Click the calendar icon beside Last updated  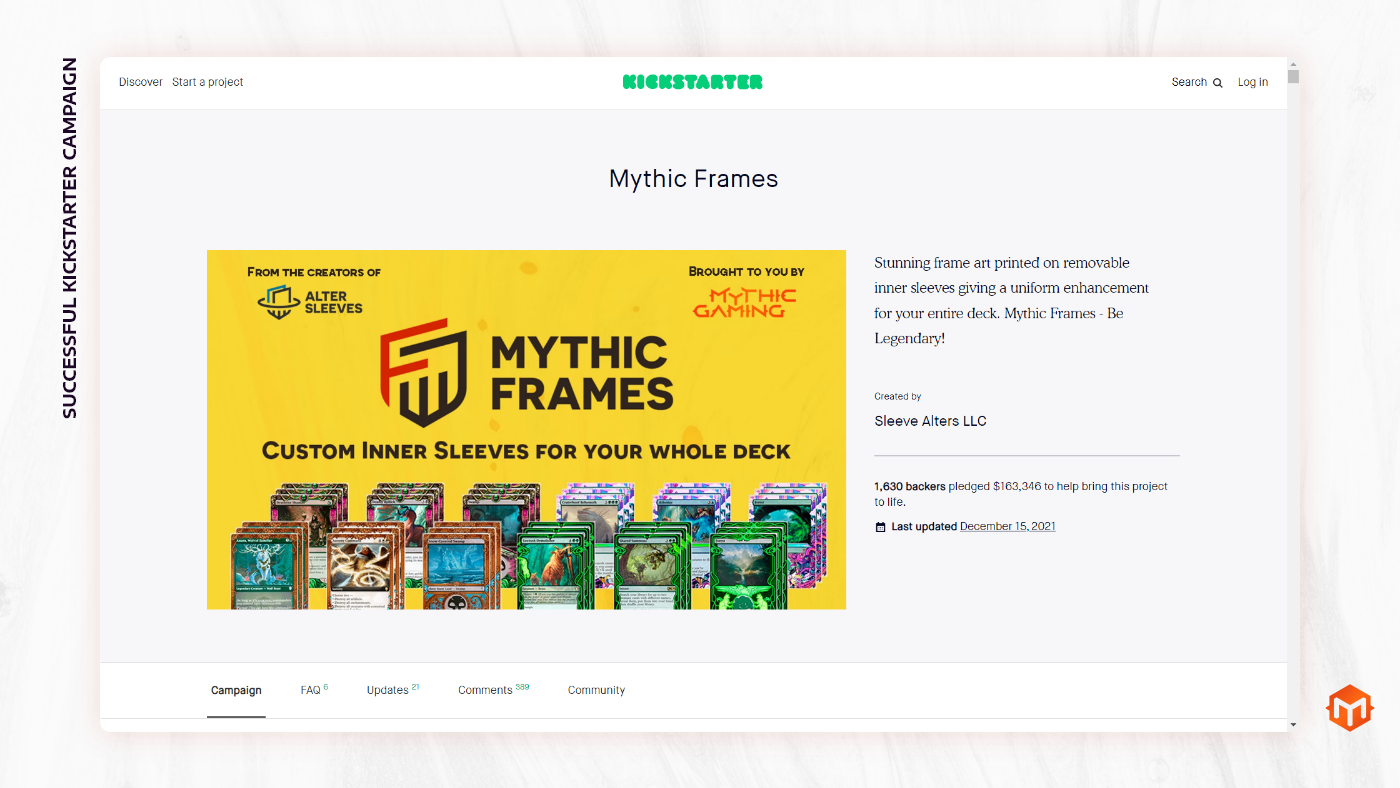880,527
